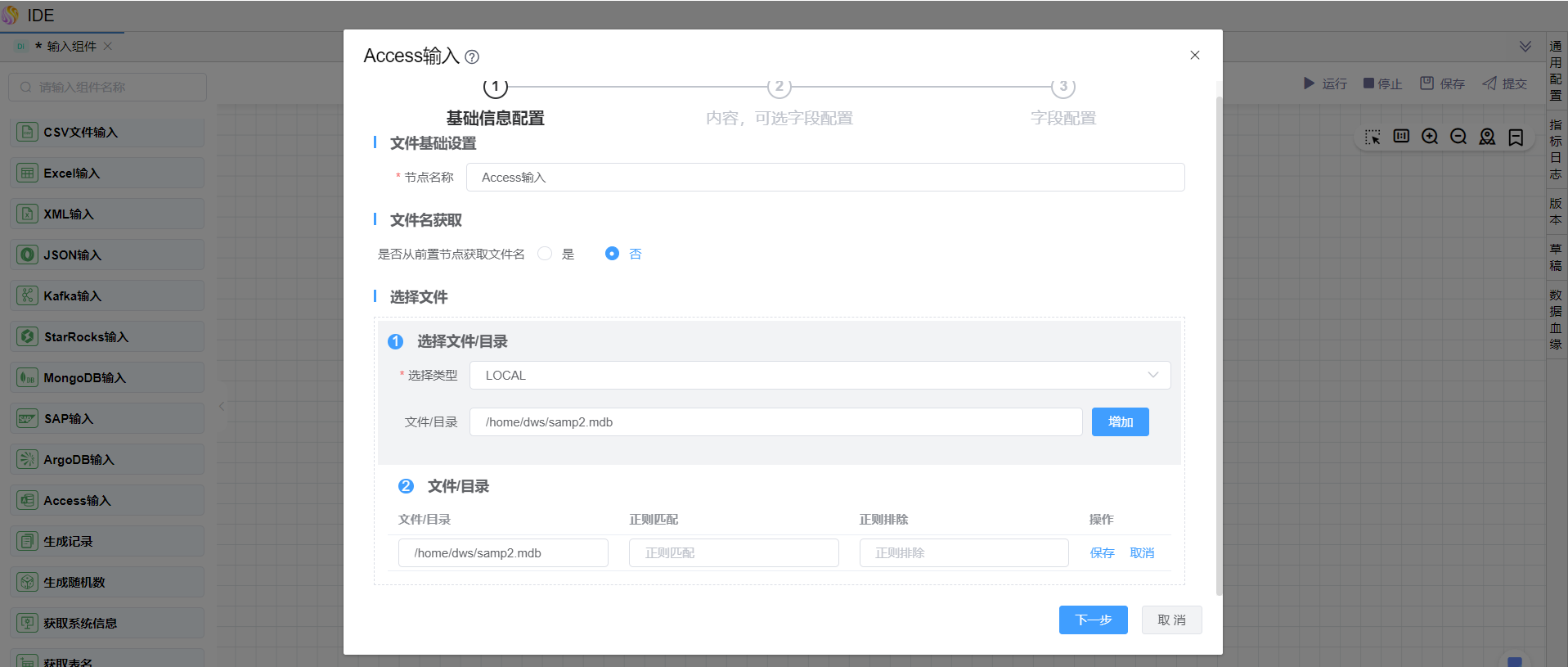Reset canvas to 1:1 actual size
Image resolution: width=1568 pixels, height=667 pixels.
1401,137
